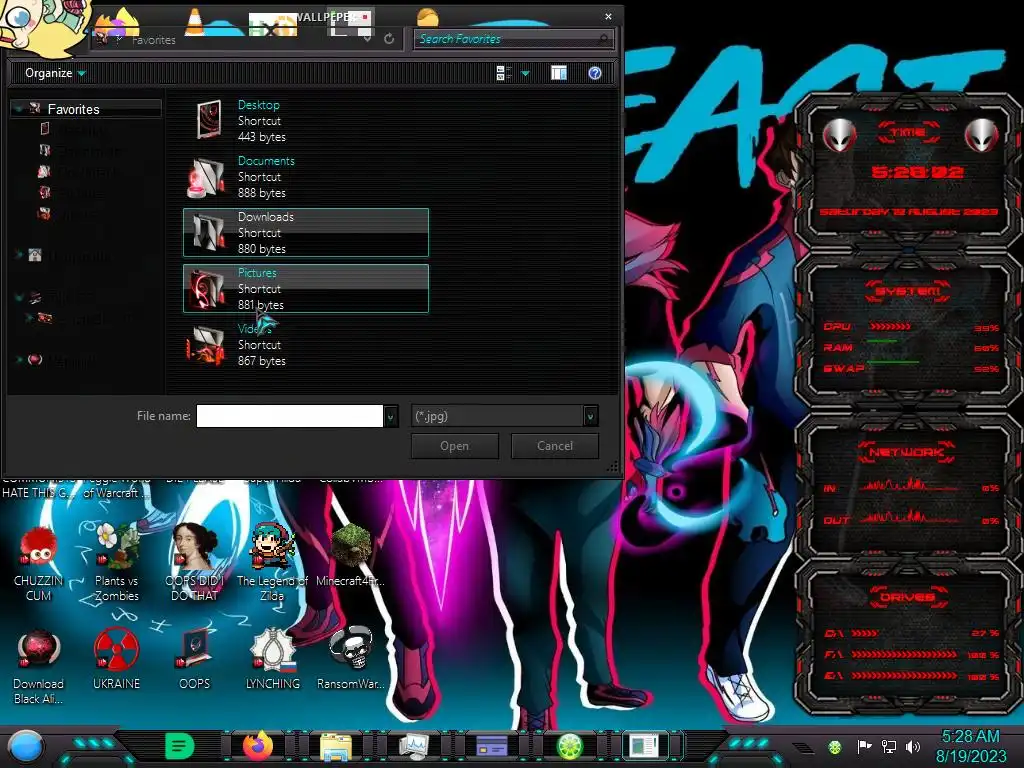Open the OOPS desktop icon
1024x768 pixels.
[195, 659]
